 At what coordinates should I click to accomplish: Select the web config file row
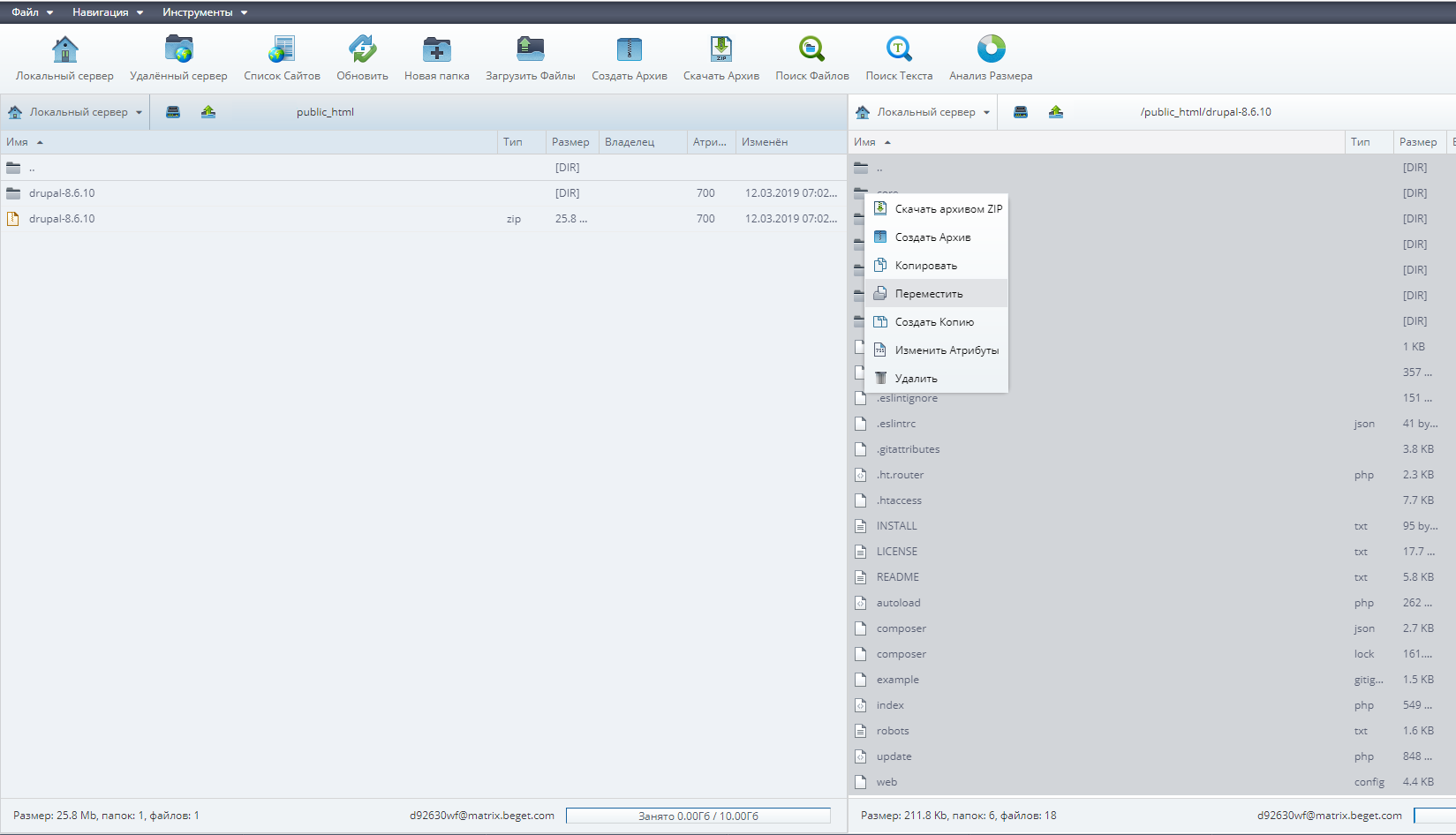(x=1151, y=782)
